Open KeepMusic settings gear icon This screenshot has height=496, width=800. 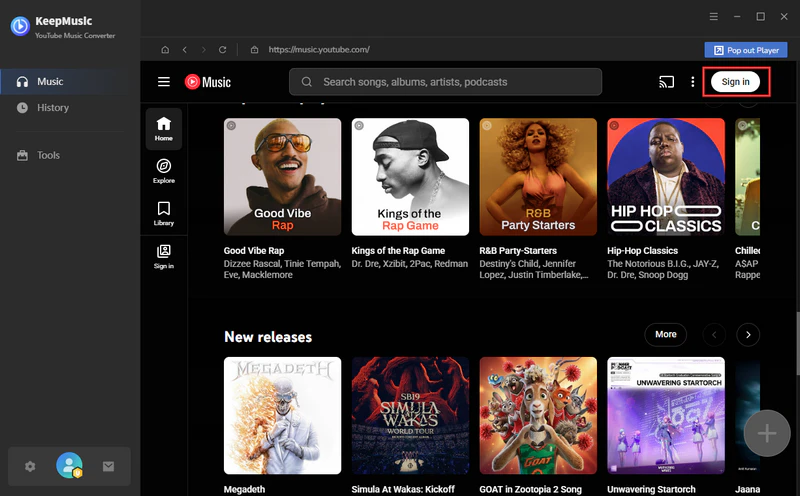point(31,466)
